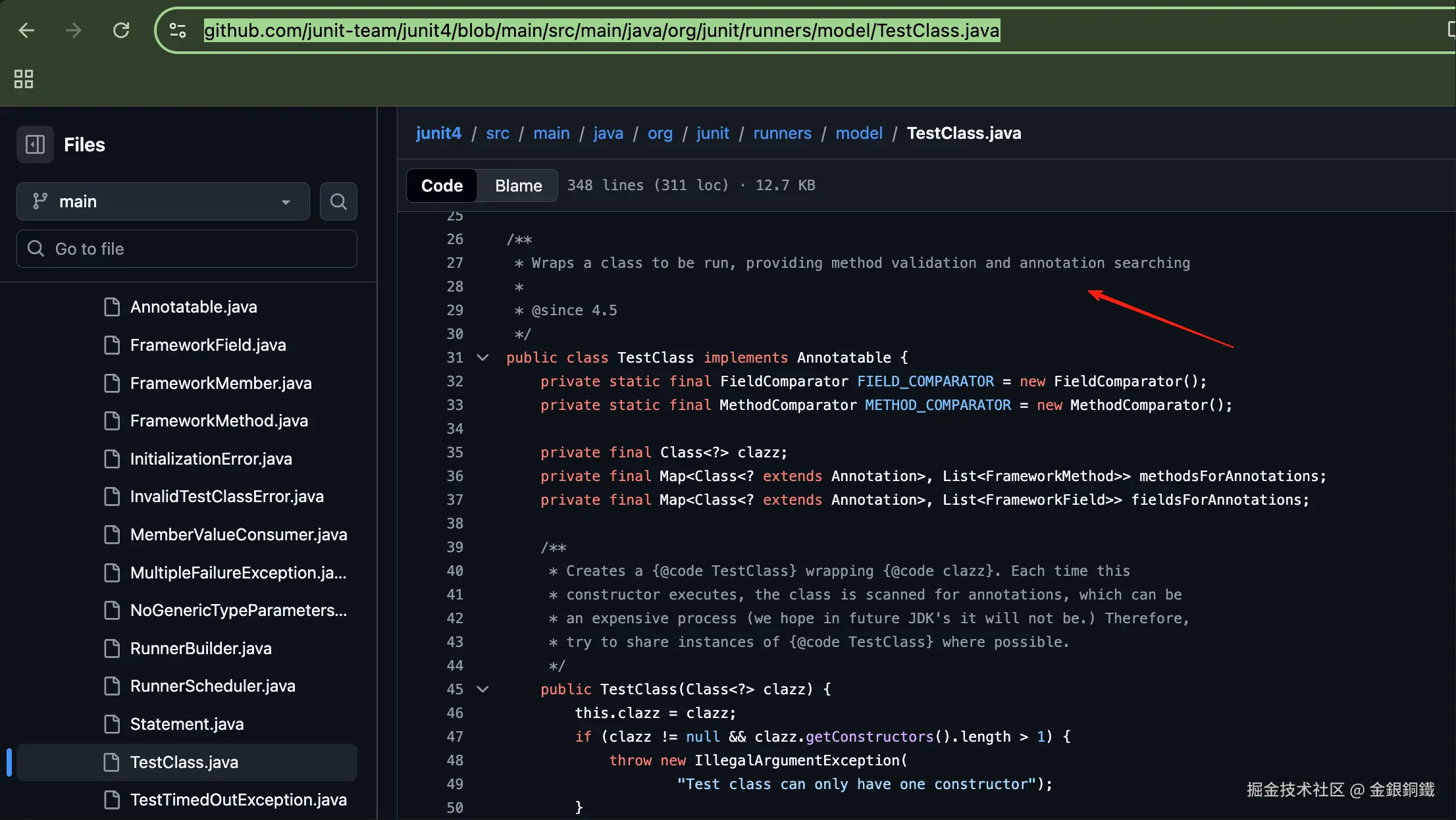Image resolution: width=1456 pixels, height=820 pixels.
Task: Click the browser forward arrow
Action: [x=74, y=30]
